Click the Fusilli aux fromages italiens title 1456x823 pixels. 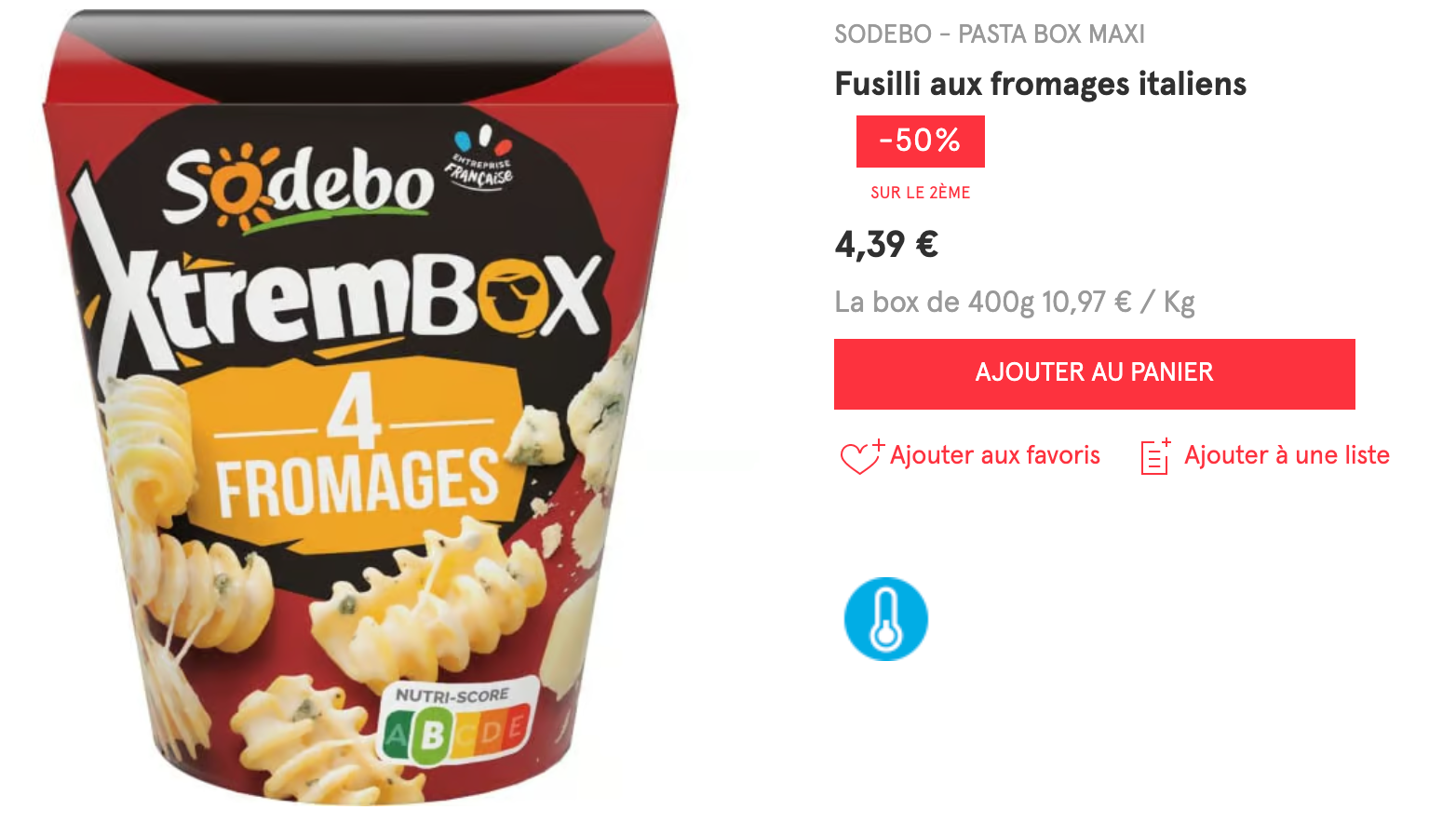point(1040,84)
